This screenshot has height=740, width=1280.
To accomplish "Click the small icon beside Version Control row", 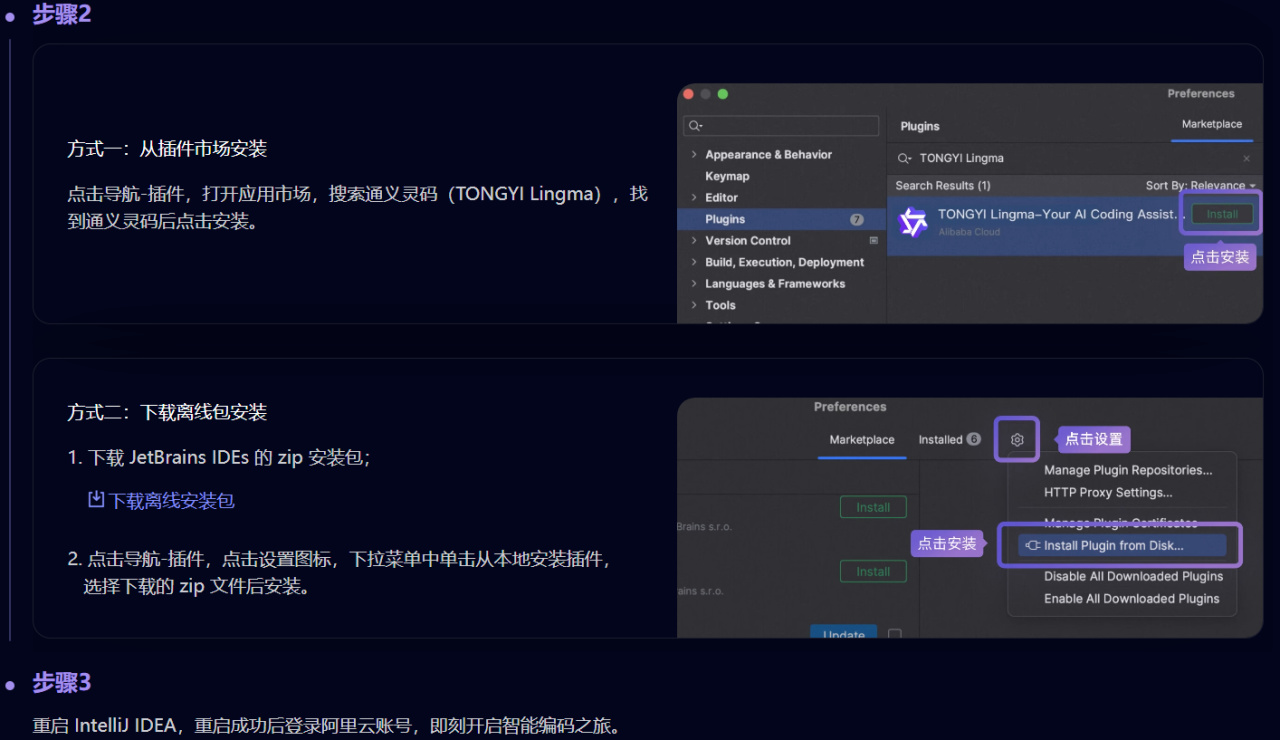I will tap(873, 241).
